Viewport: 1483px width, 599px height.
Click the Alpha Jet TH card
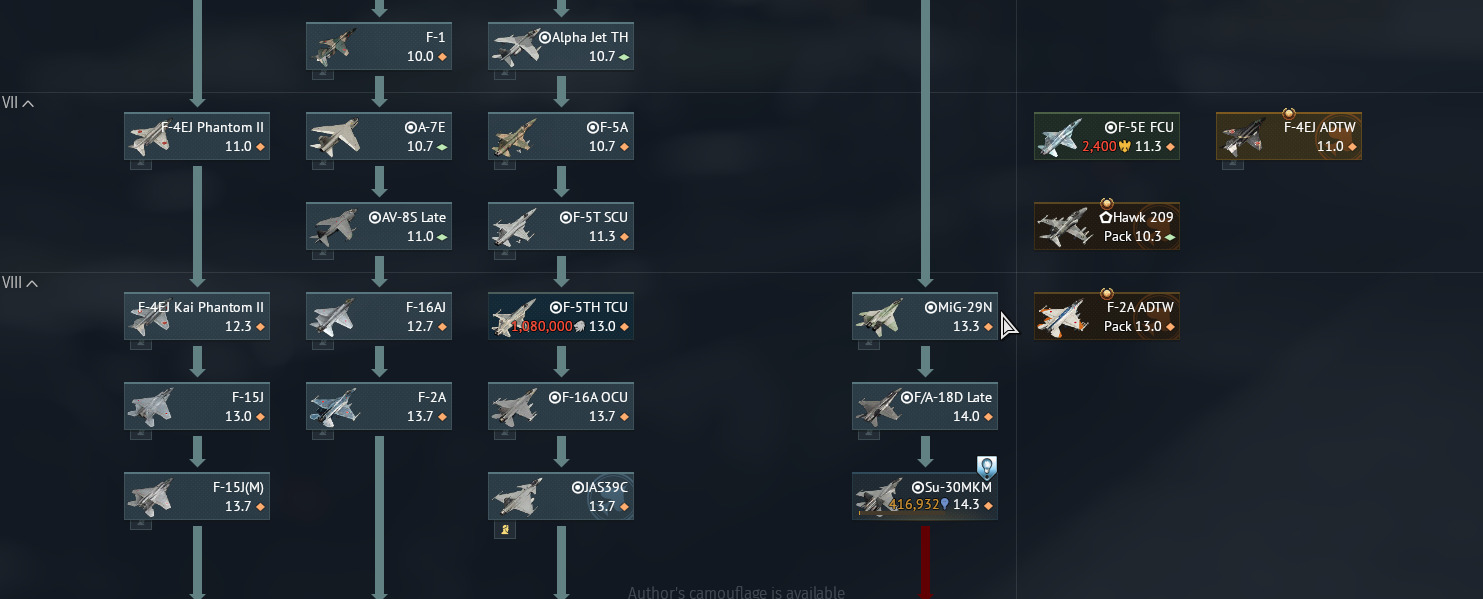click(561, 46)
